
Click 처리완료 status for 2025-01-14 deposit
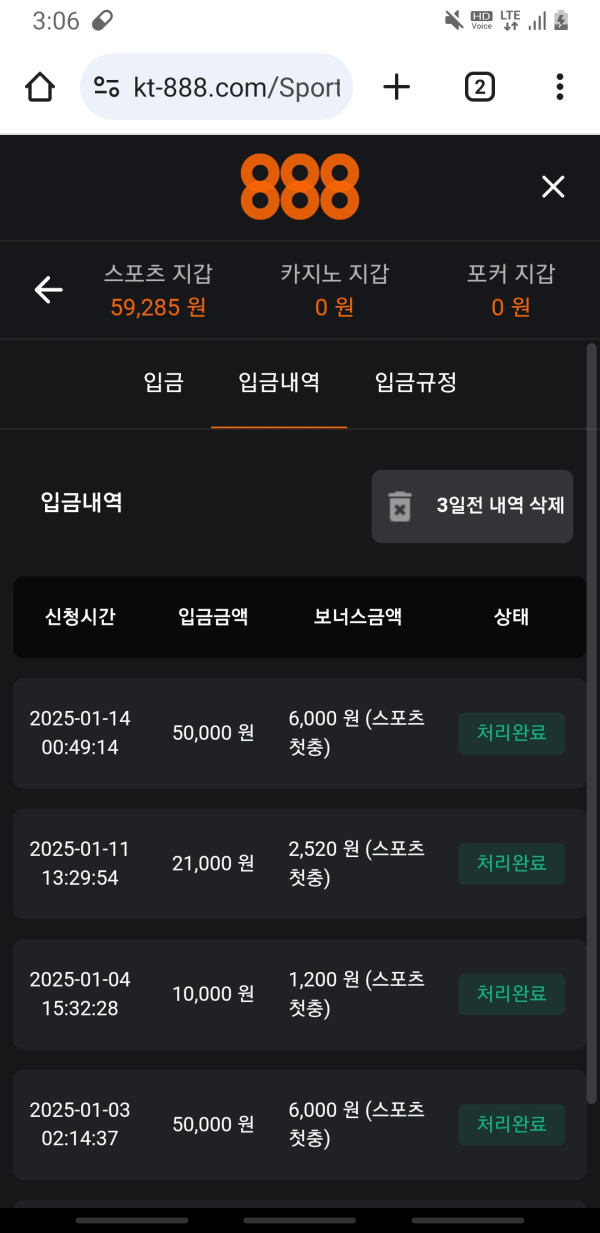[x=511, y=733]
